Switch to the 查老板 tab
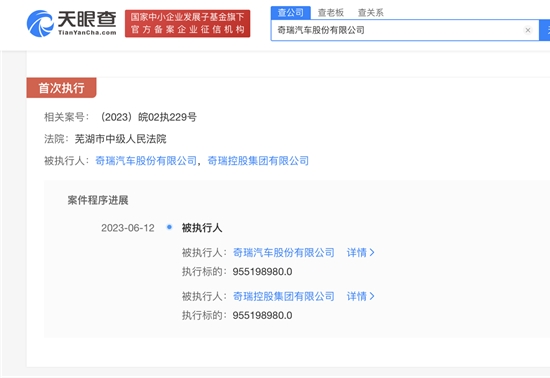Screen dimensions: 550x378 [330, 13]
